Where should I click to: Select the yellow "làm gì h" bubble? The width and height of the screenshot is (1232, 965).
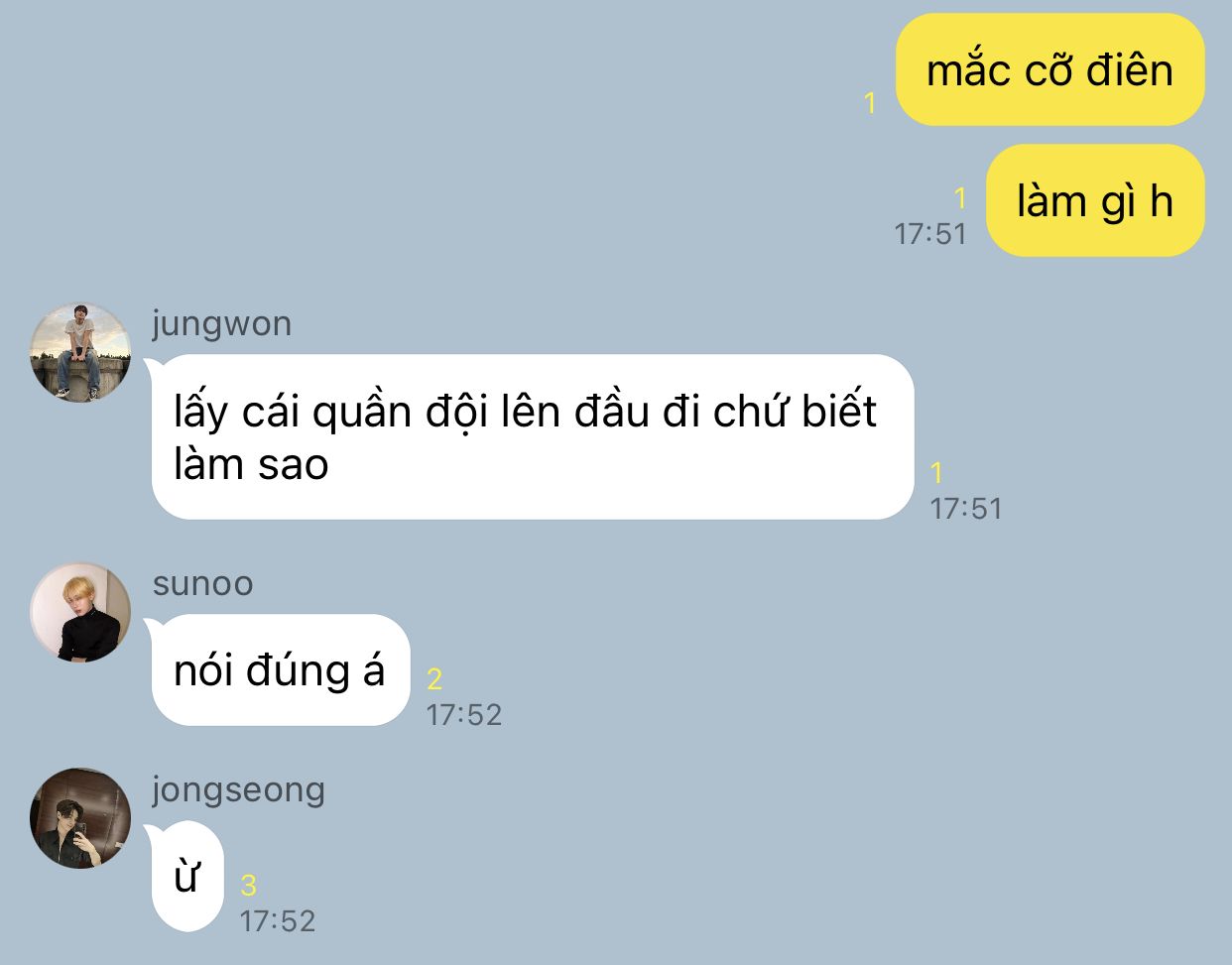[1095, 200]
